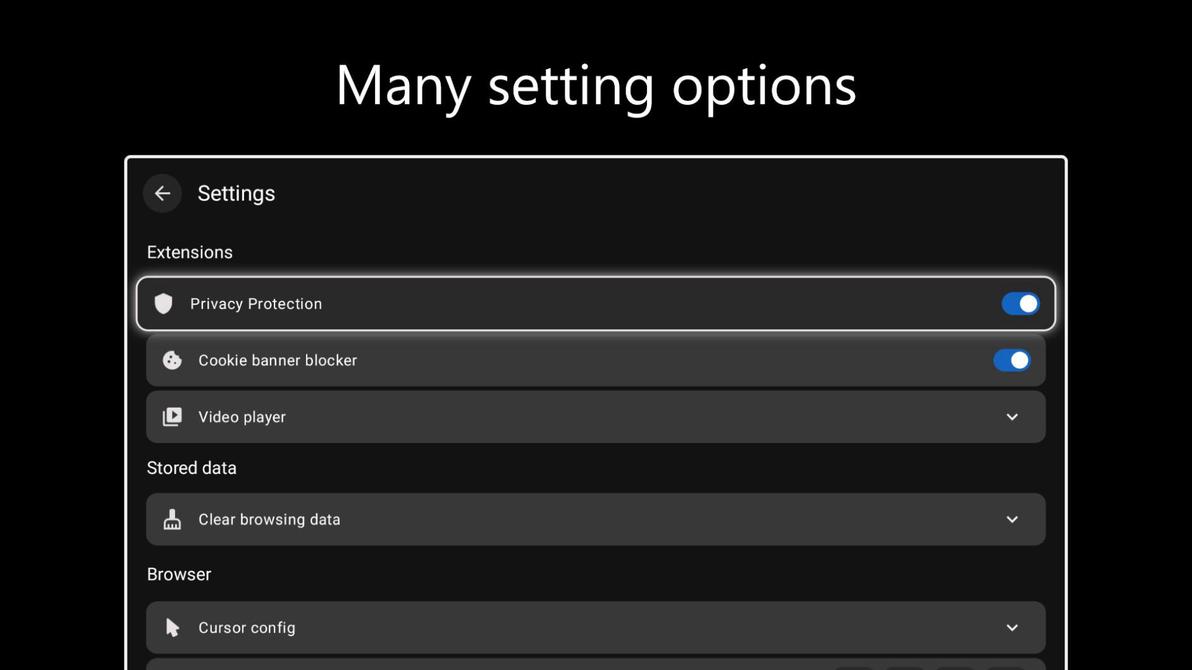
Task: Click the back arrow button
Action: tap(162, 193)
